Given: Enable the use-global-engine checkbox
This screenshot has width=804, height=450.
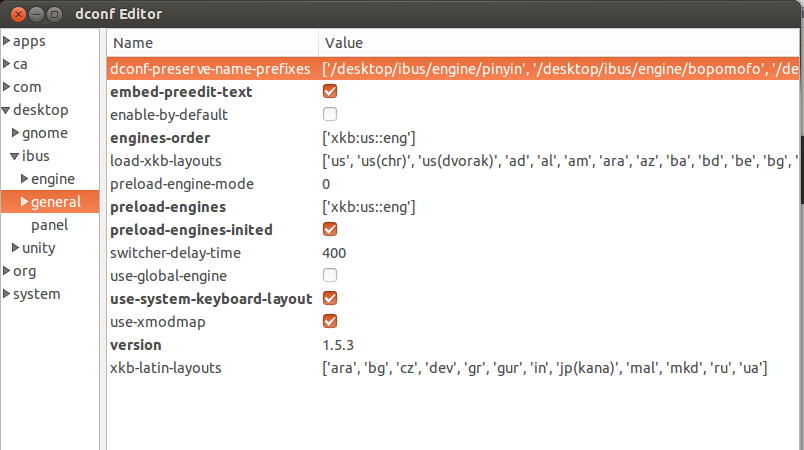Looking at the screenshot, I should [x=330, y=275].
